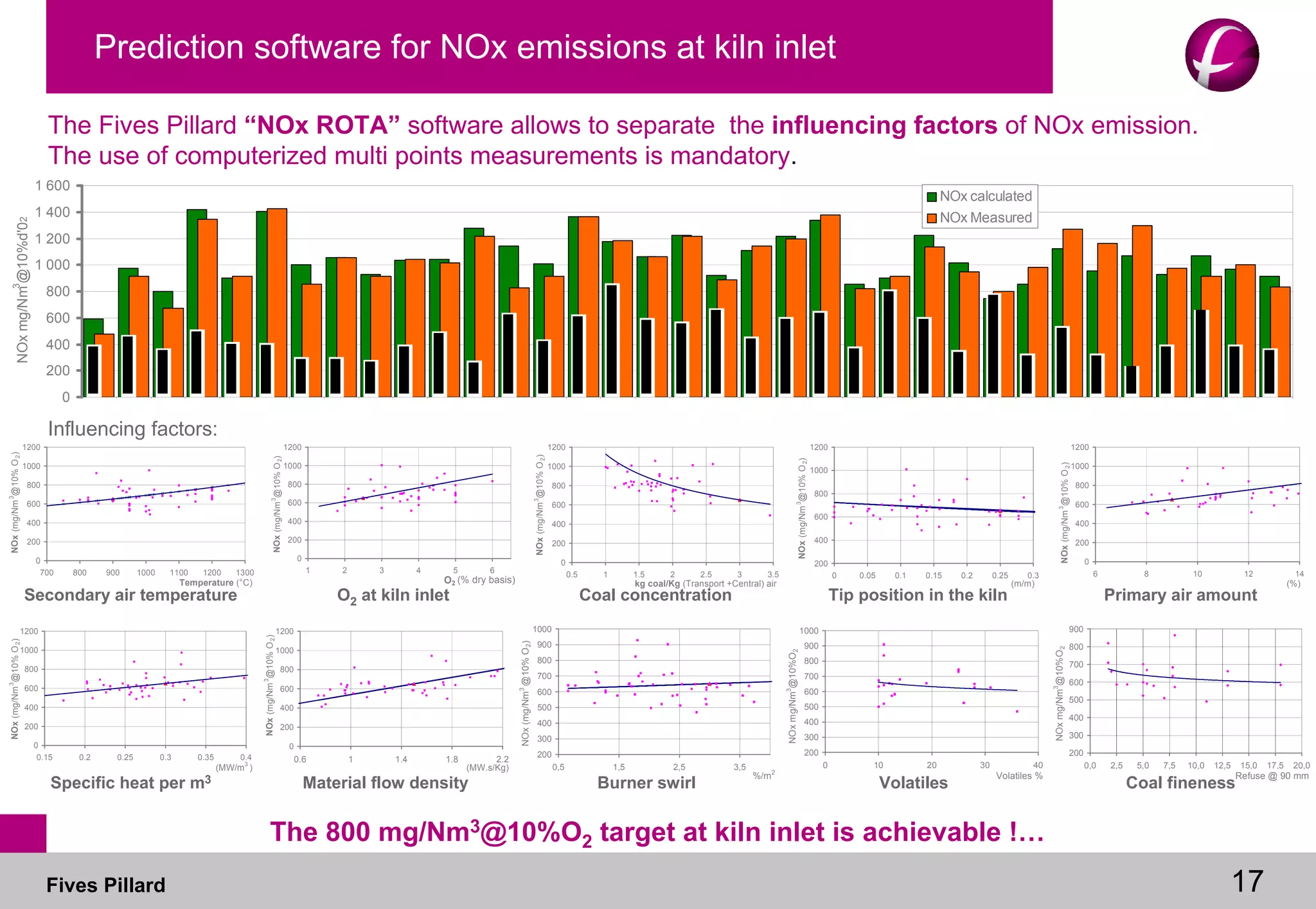The height and width of the screenshot is (909, 1316).
Task: Click the "Influencing factors:" heading
Action: 133,429
